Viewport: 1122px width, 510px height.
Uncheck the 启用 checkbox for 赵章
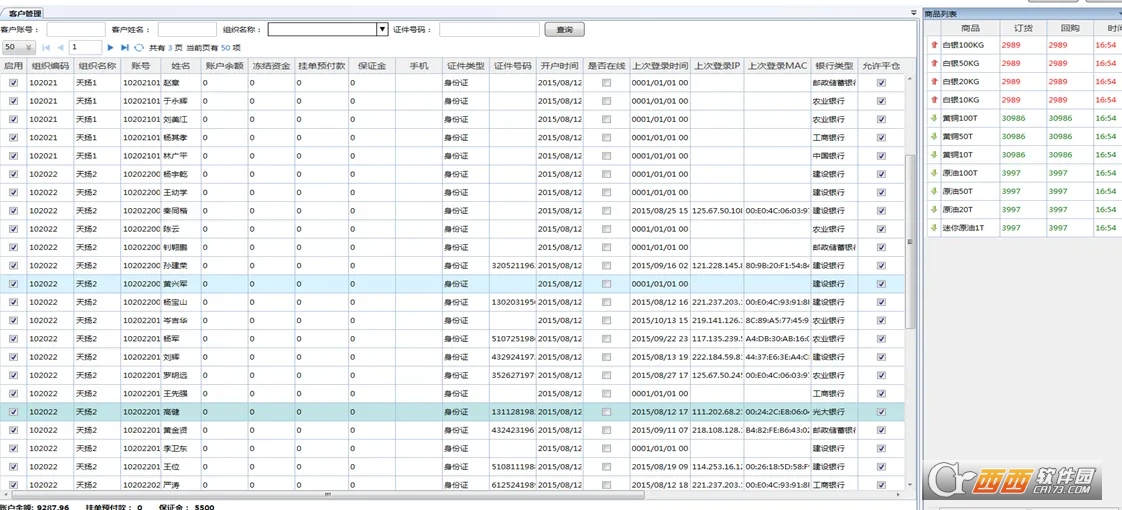tap(13, 83)
